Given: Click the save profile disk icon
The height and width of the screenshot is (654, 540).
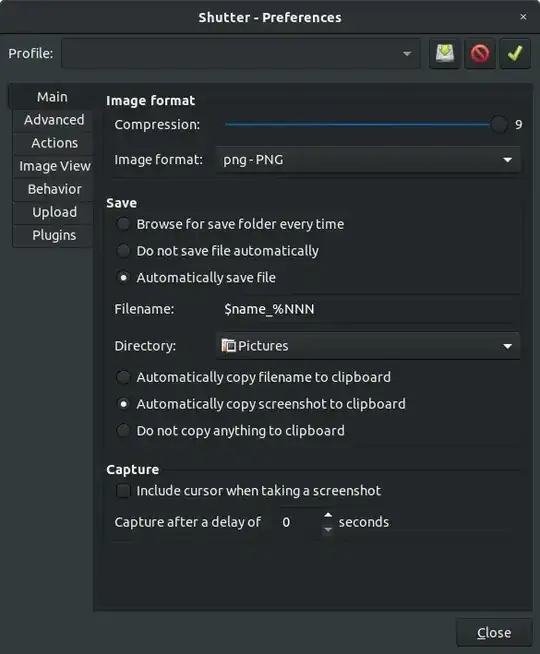Looking at the screenshot, I should (x=445, y=53).
